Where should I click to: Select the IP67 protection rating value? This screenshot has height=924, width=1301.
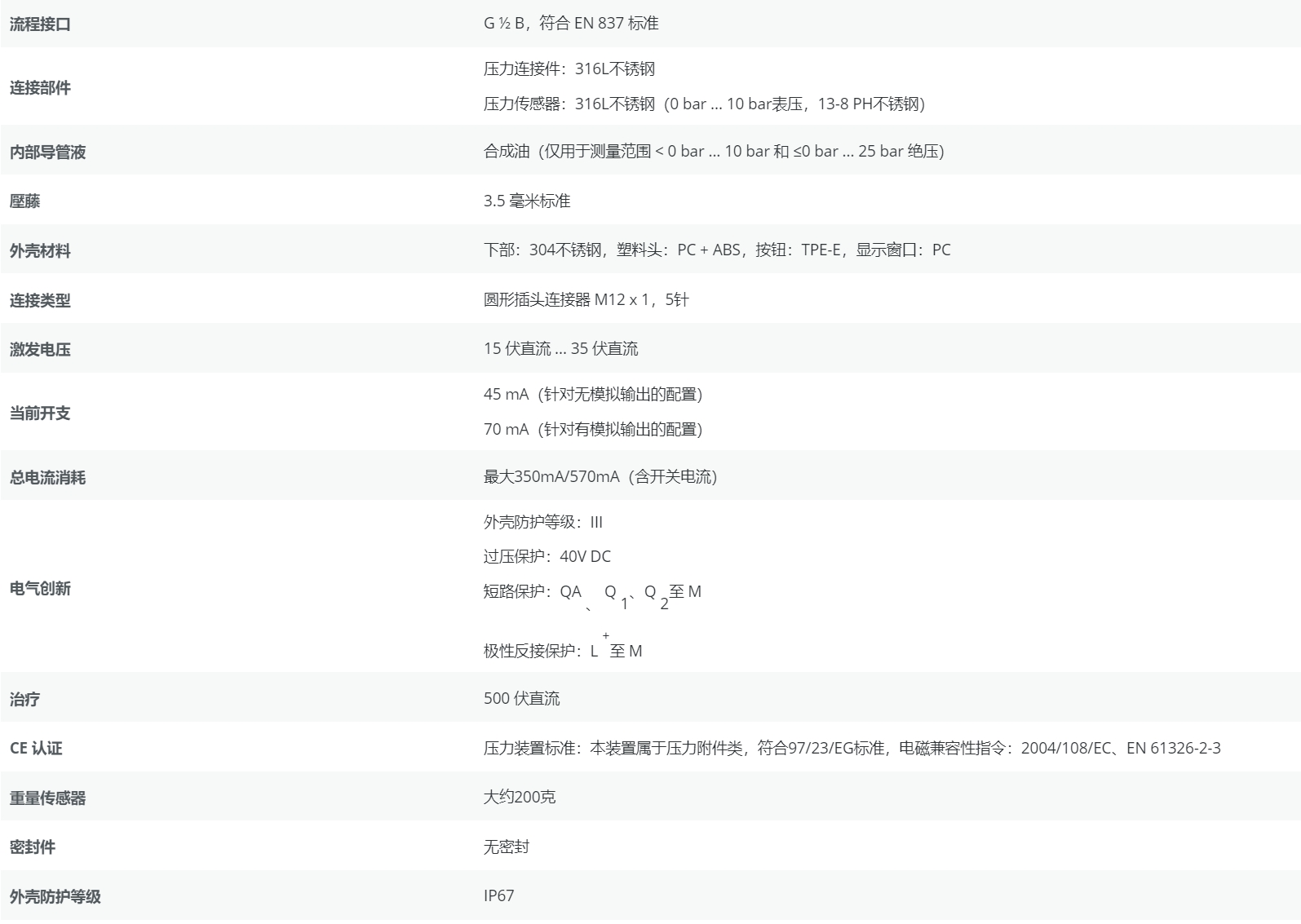tap(498, 896)
